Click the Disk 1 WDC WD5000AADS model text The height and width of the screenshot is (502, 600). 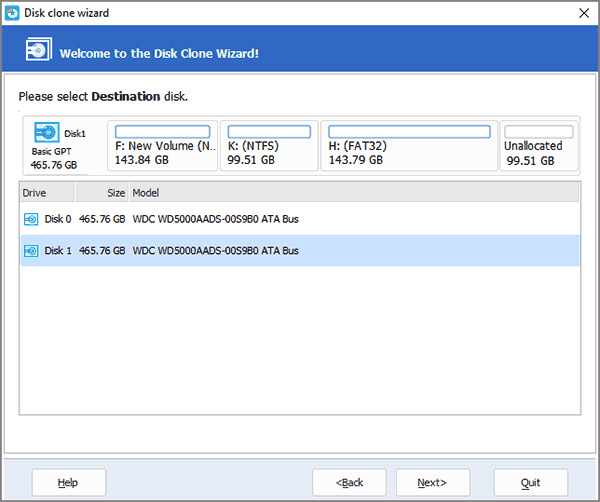click(x=215, y=251)
